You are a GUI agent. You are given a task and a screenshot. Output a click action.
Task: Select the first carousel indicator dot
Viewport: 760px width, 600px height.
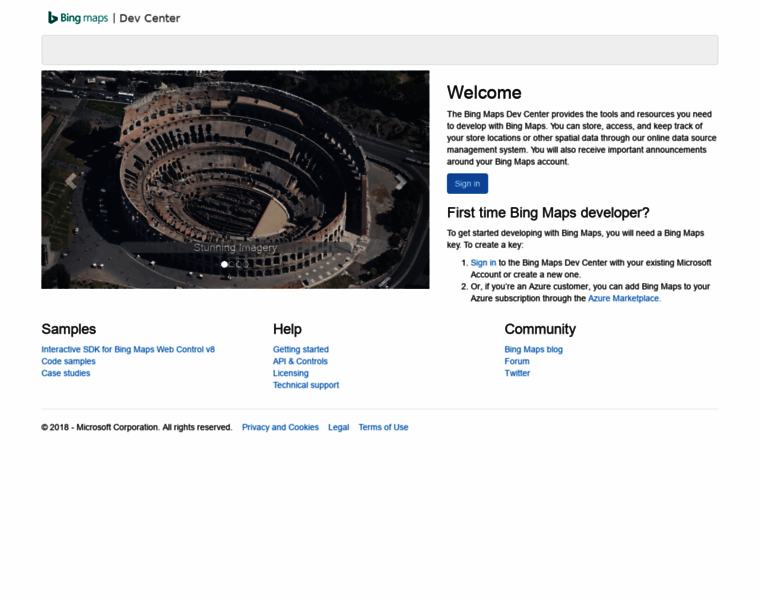coord(224,264)
